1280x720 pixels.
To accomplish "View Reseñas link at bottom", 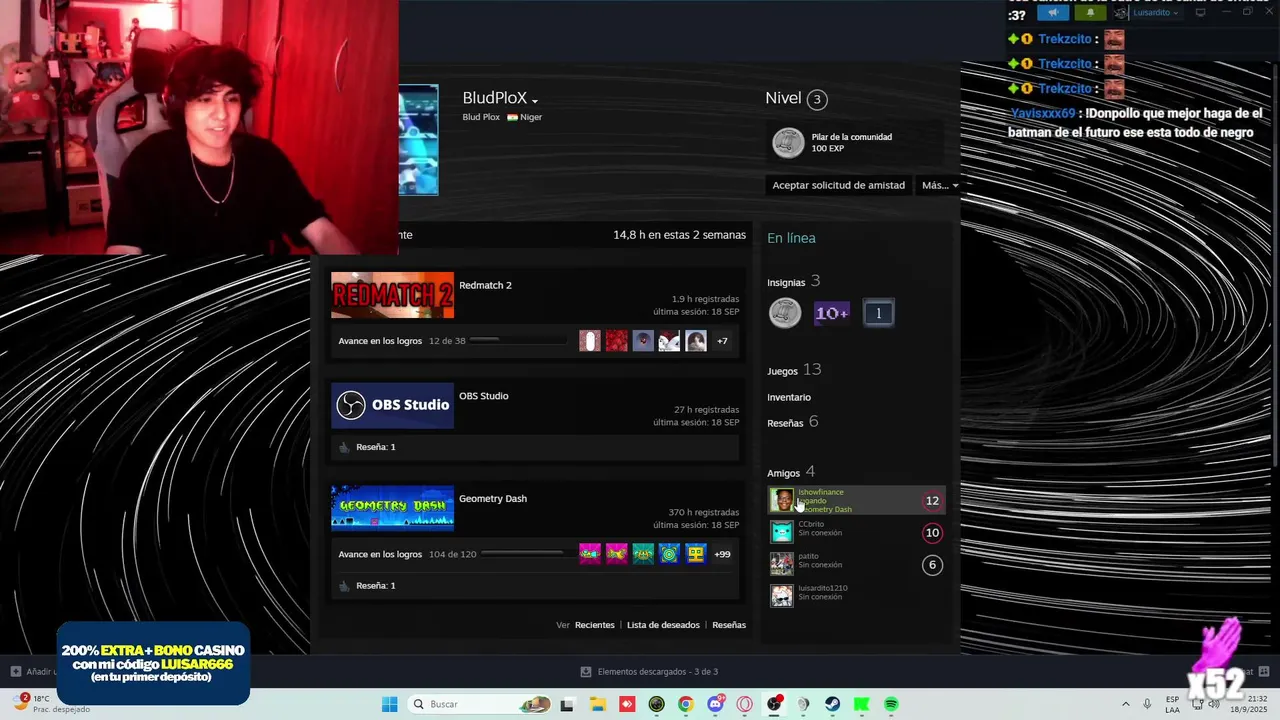I will tap(729, 625).
